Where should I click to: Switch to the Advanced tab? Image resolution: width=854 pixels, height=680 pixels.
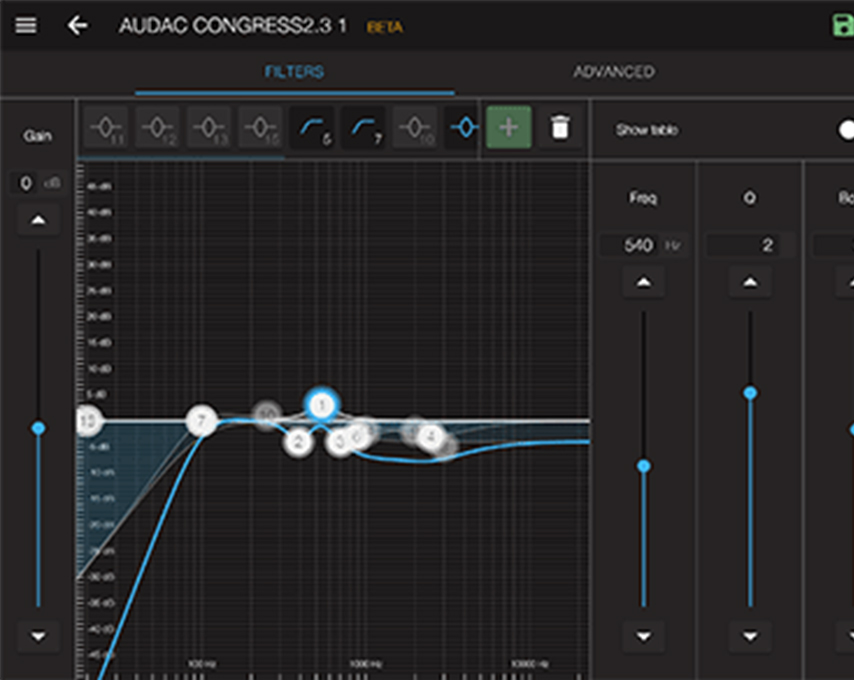tap(613, 72)
